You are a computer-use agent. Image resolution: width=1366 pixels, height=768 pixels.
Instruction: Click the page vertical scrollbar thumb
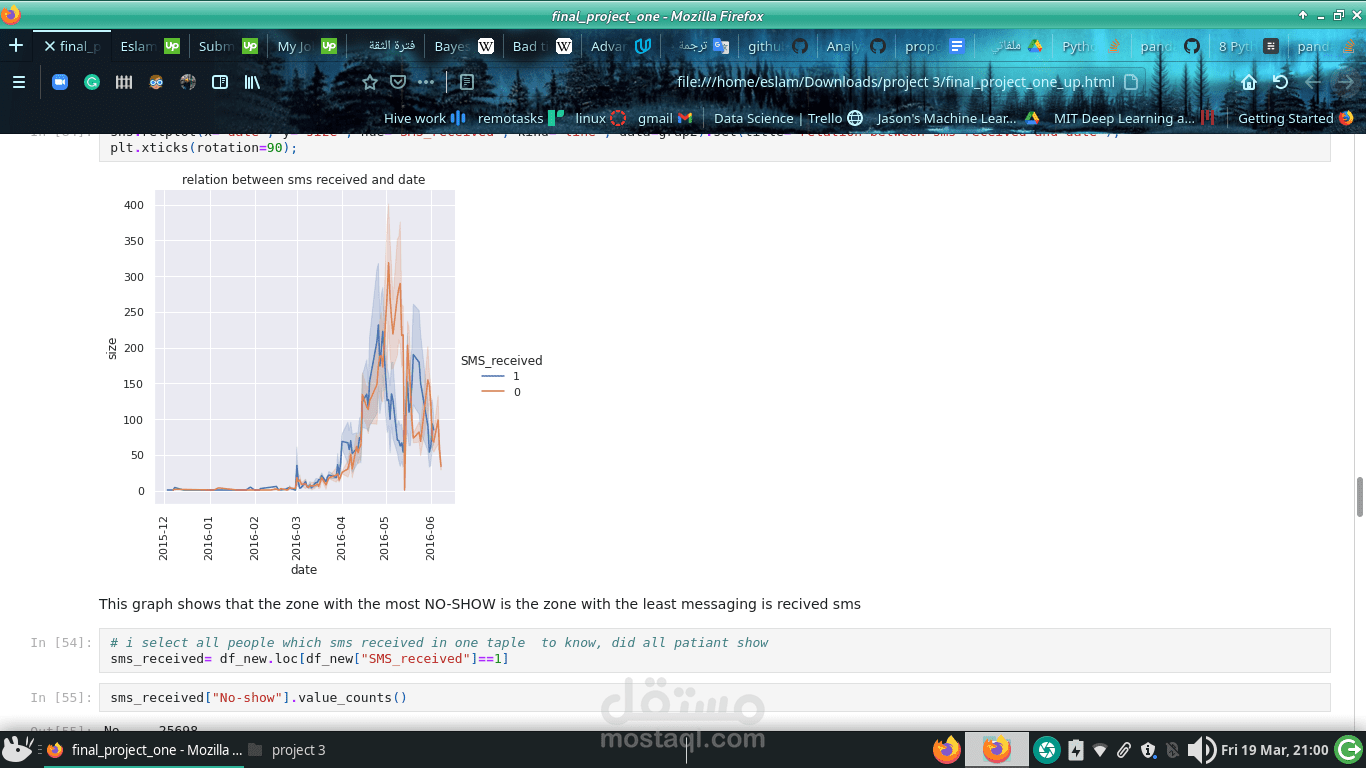1359,497
